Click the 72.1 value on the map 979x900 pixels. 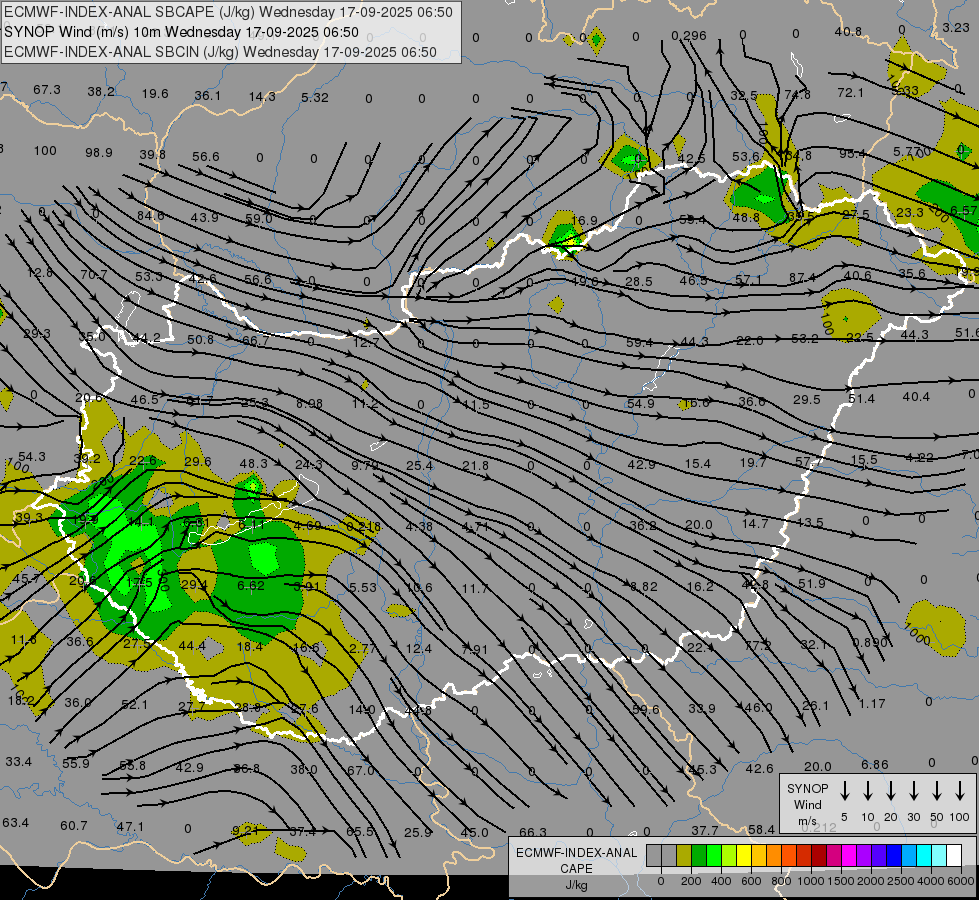(850, 92)
